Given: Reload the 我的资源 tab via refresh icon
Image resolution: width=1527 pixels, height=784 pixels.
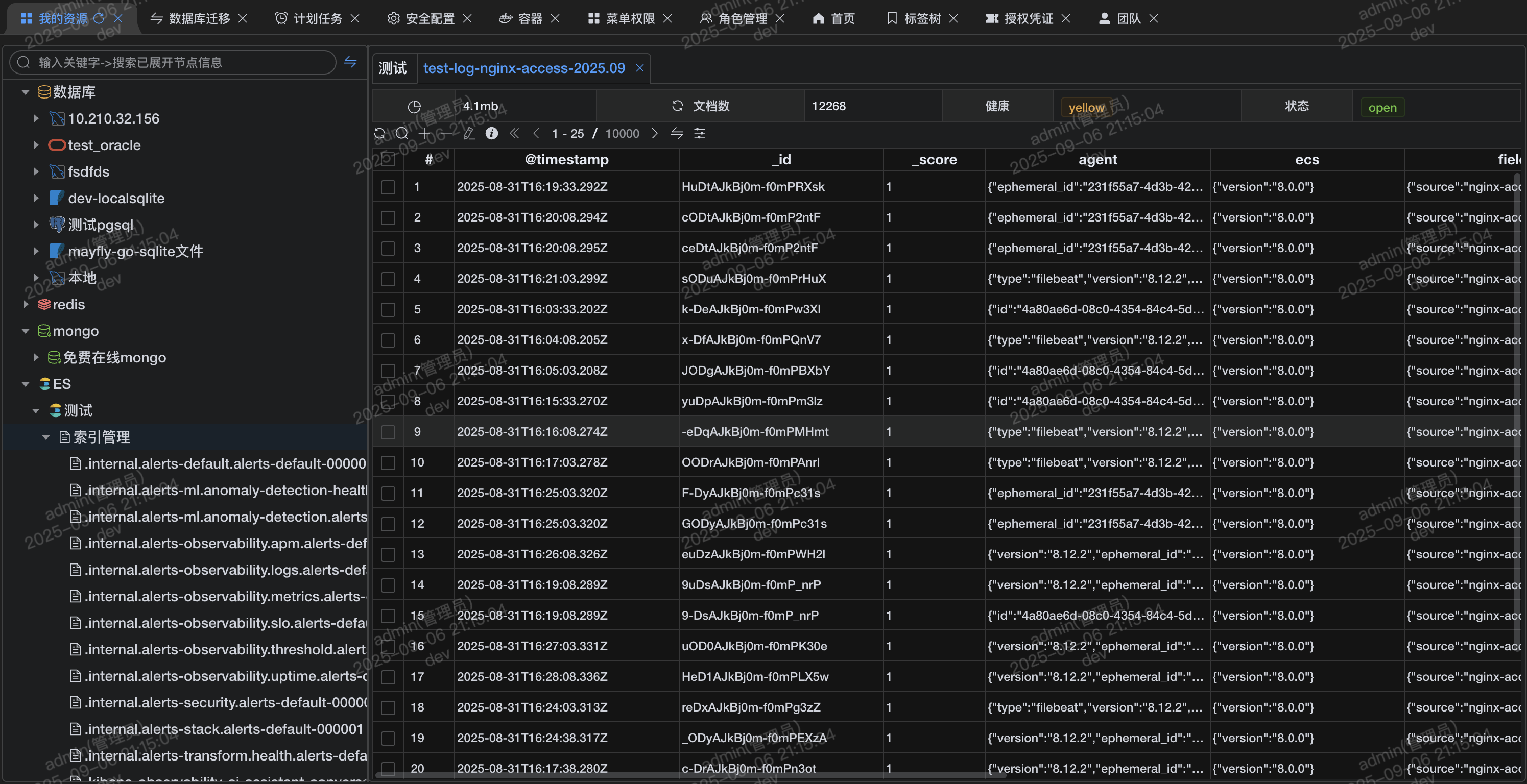Looking at the screenshot, I should (x=99, y=18).
